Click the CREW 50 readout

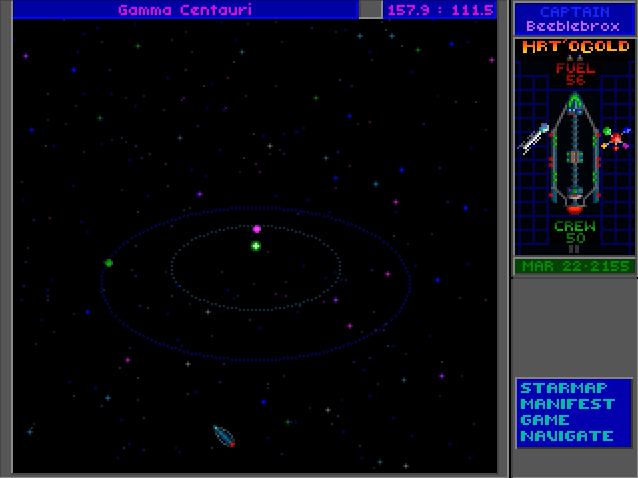tap(575, 232)
